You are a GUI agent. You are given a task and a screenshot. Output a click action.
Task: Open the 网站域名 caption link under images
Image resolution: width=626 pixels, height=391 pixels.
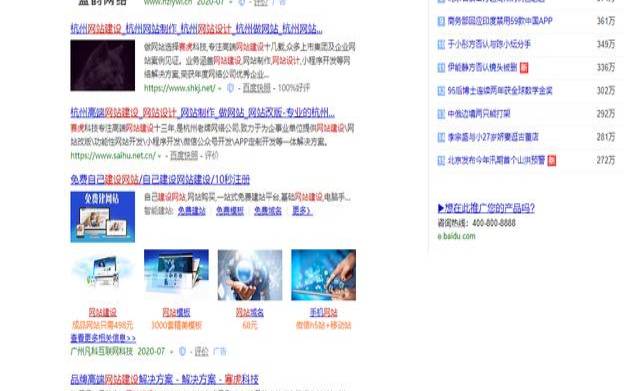[250, 312]
